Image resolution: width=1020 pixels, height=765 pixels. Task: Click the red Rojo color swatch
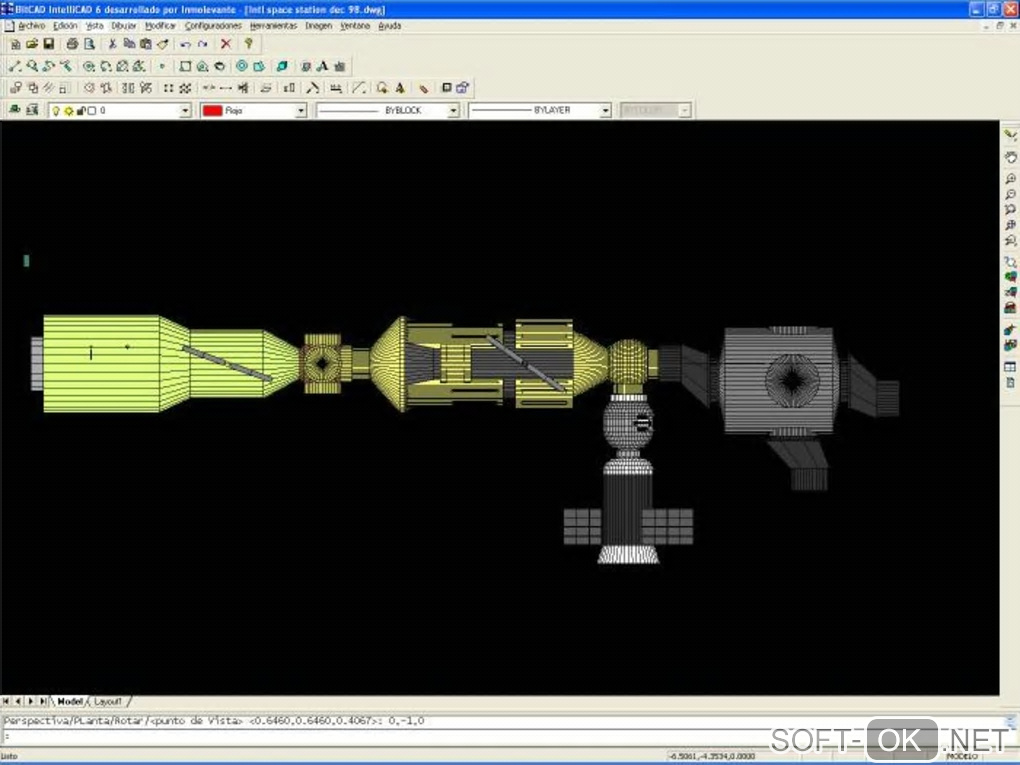pos(212,111)
